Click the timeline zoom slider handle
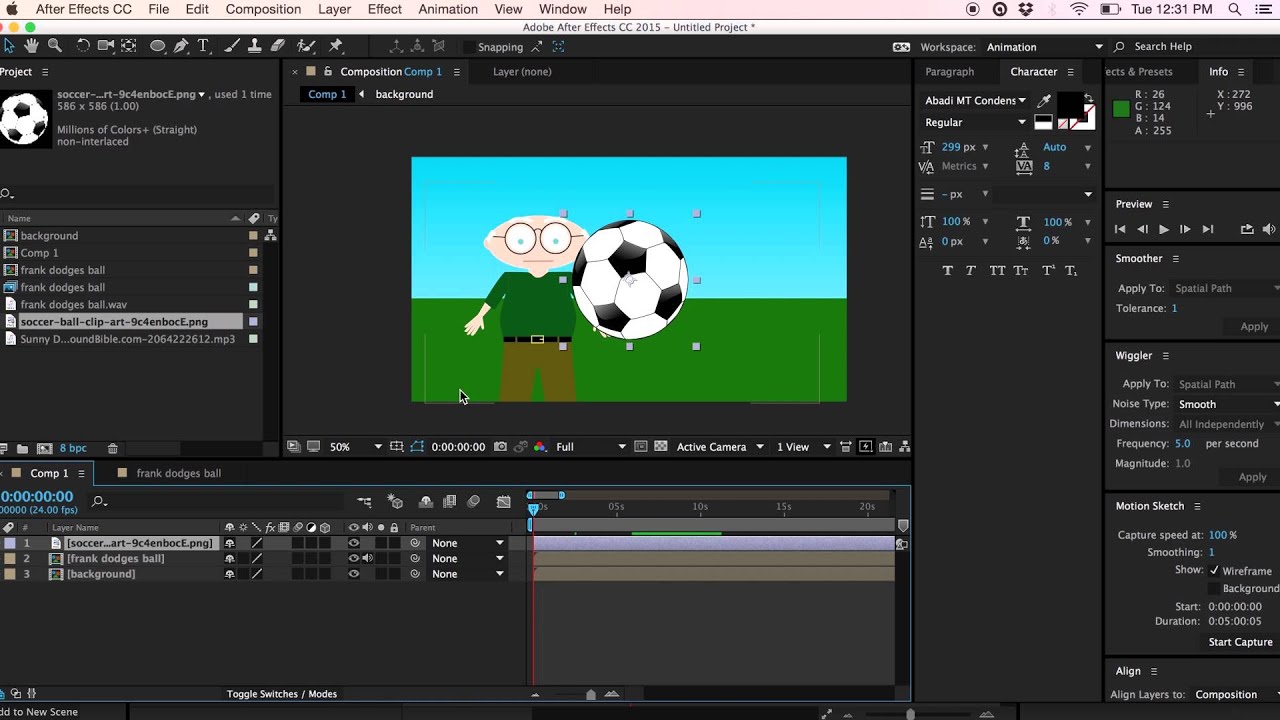This screenshot has width=1280, height=720. click(x=590, y=694)
